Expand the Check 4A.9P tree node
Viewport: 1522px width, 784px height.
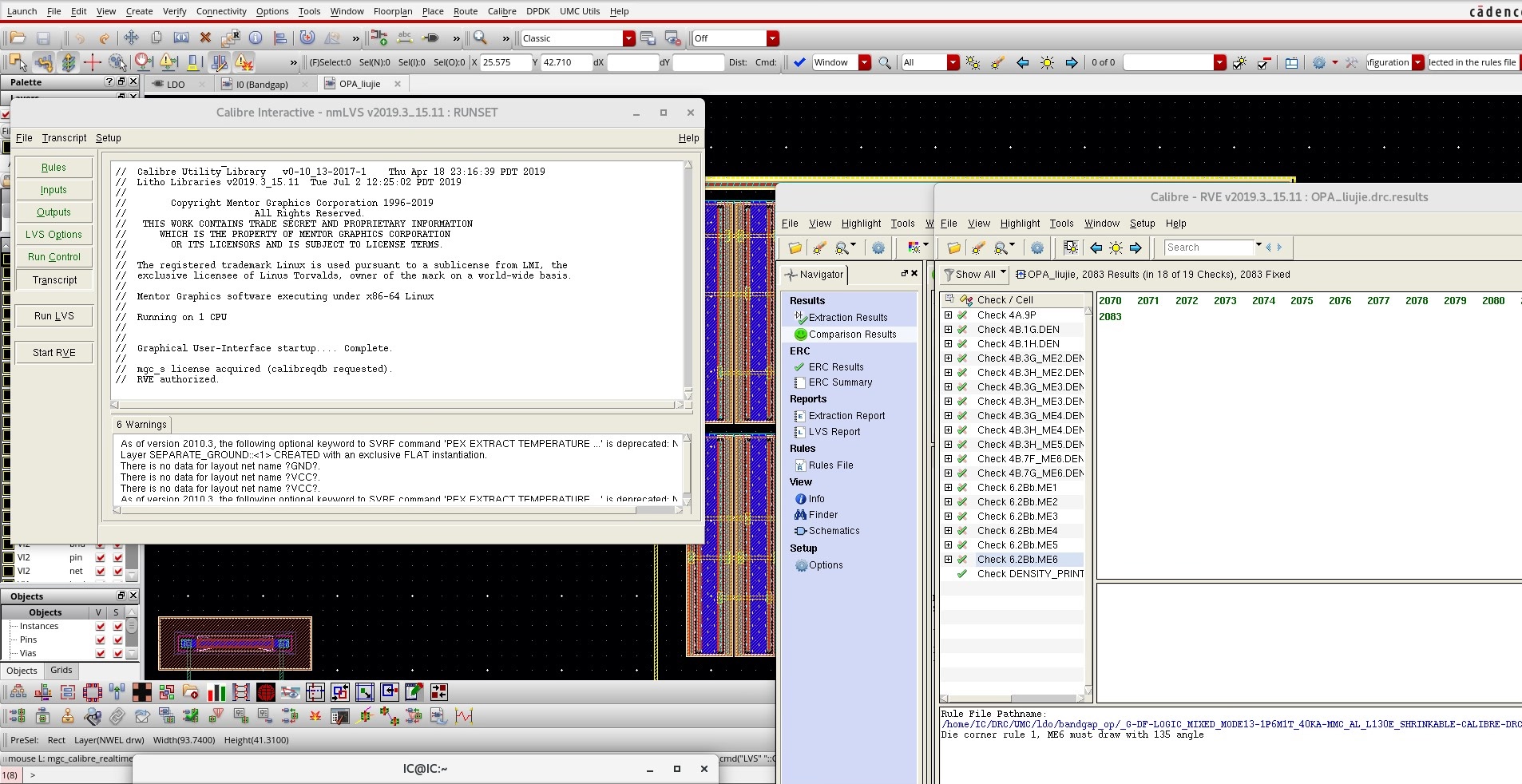(948, 315)
